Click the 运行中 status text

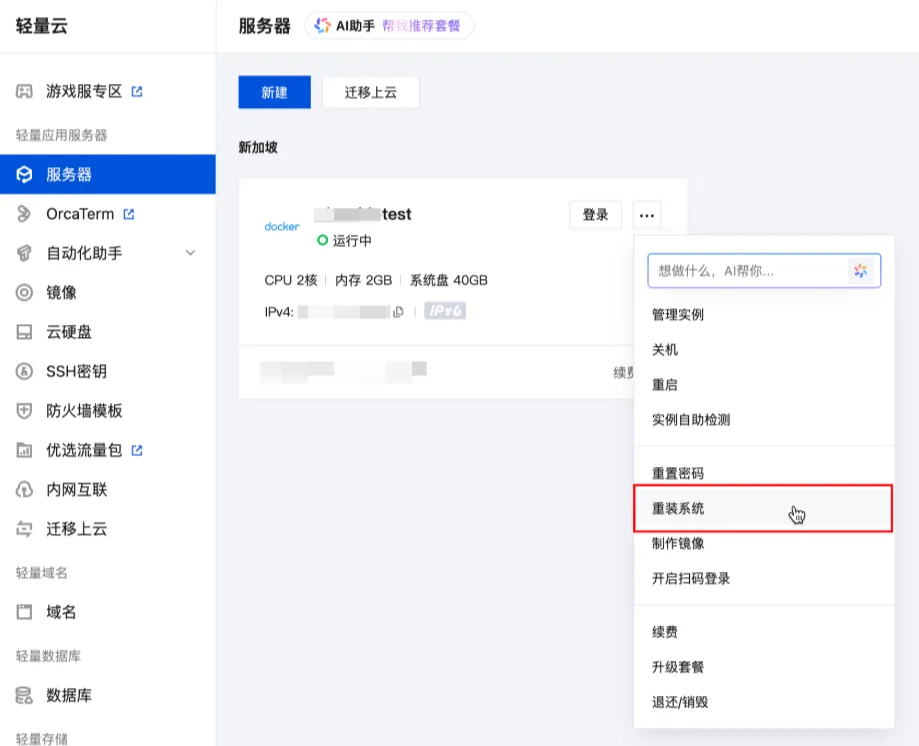click(352, 241)
